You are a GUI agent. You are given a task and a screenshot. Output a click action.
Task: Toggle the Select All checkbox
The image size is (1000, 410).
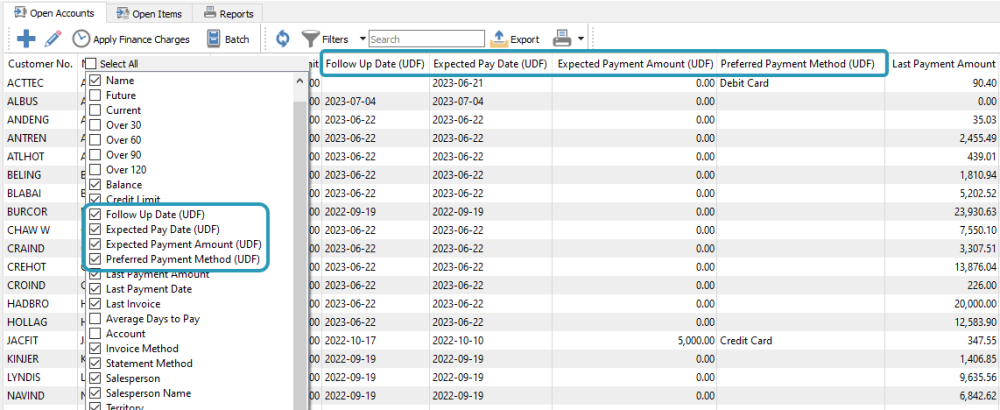point(91,64)
